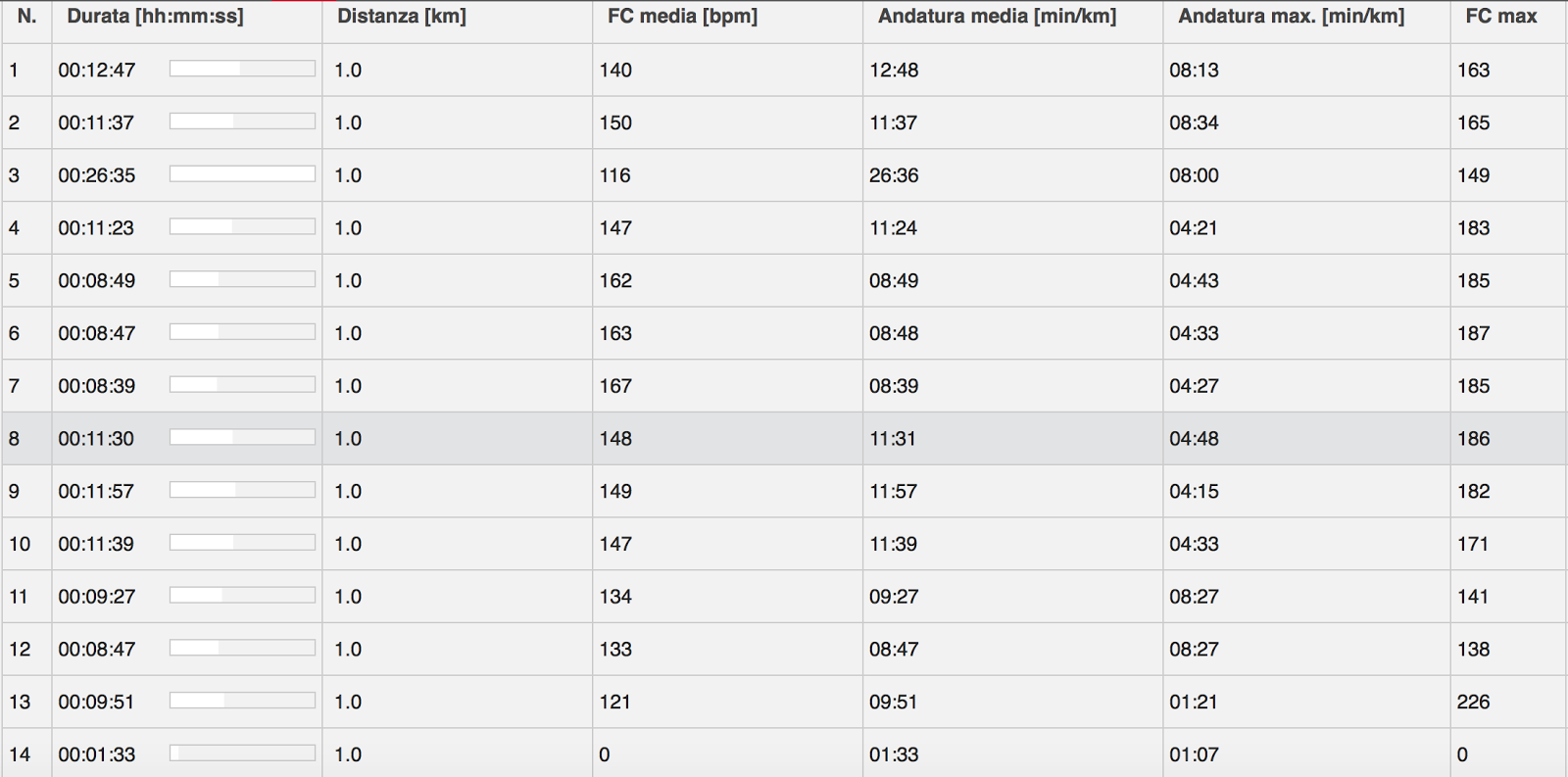Viewport: 1568px width, 777px height.
Task: Click Andatura media [min/km] header
Action: [x=997, y=17]
